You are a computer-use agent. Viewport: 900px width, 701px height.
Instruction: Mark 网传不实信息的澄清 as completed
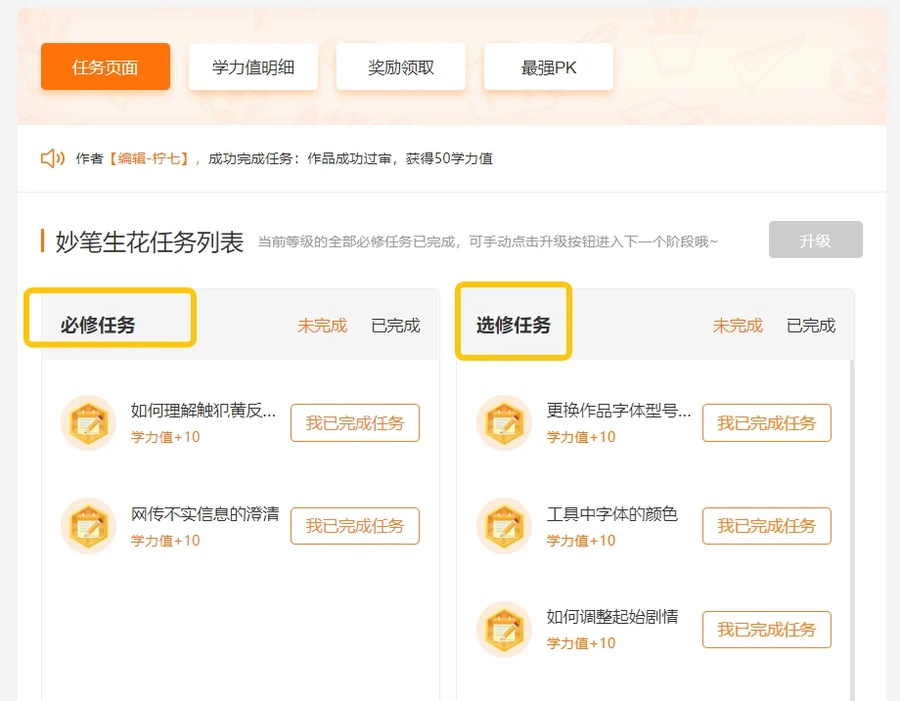pos(355,526)
